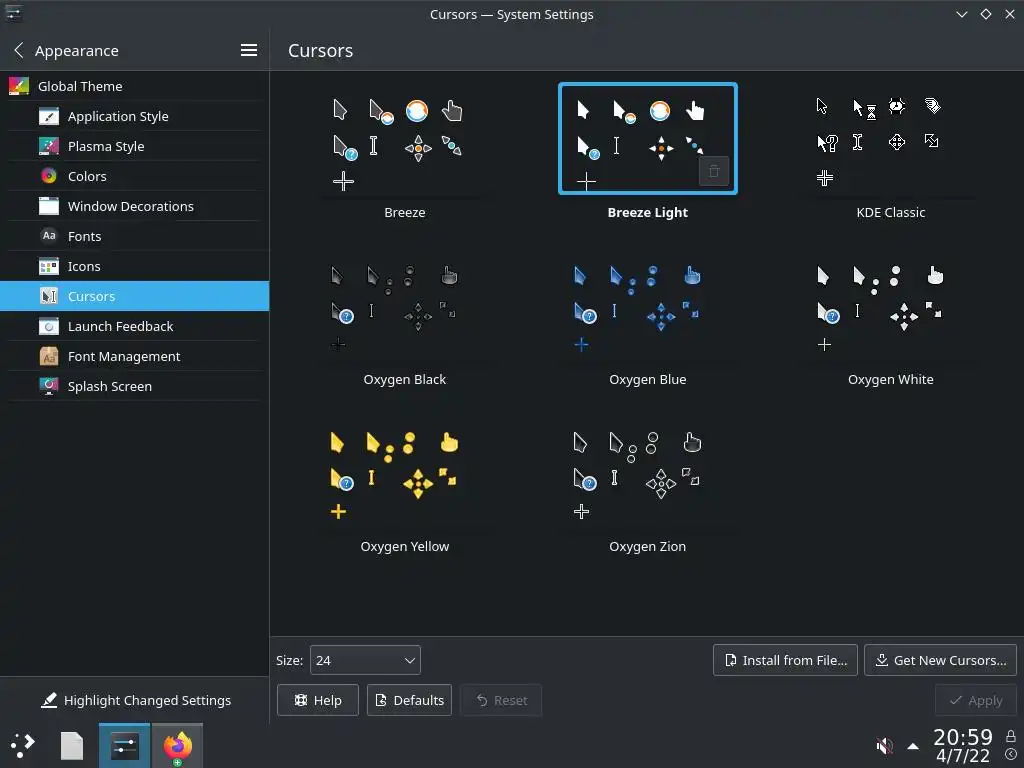The width and height of the screenshot is (1024, 768).
Task: Click the lock screen tray icon
Action: tap(1011, 737)
